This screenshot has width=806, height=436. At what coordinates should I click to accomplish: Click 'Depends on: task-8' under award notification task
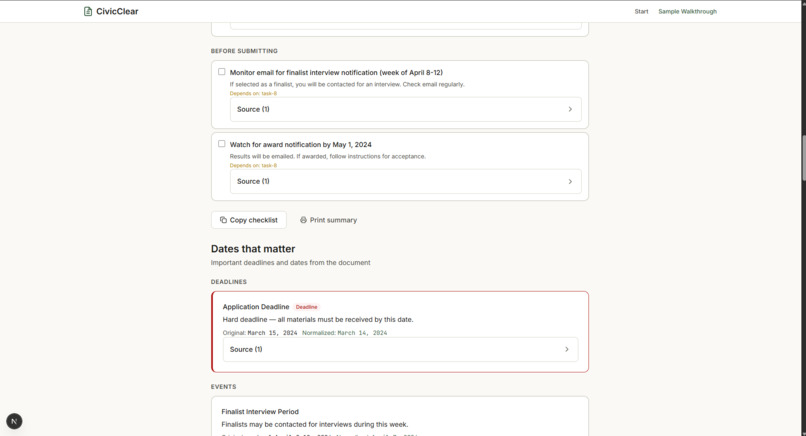point(253,166)
